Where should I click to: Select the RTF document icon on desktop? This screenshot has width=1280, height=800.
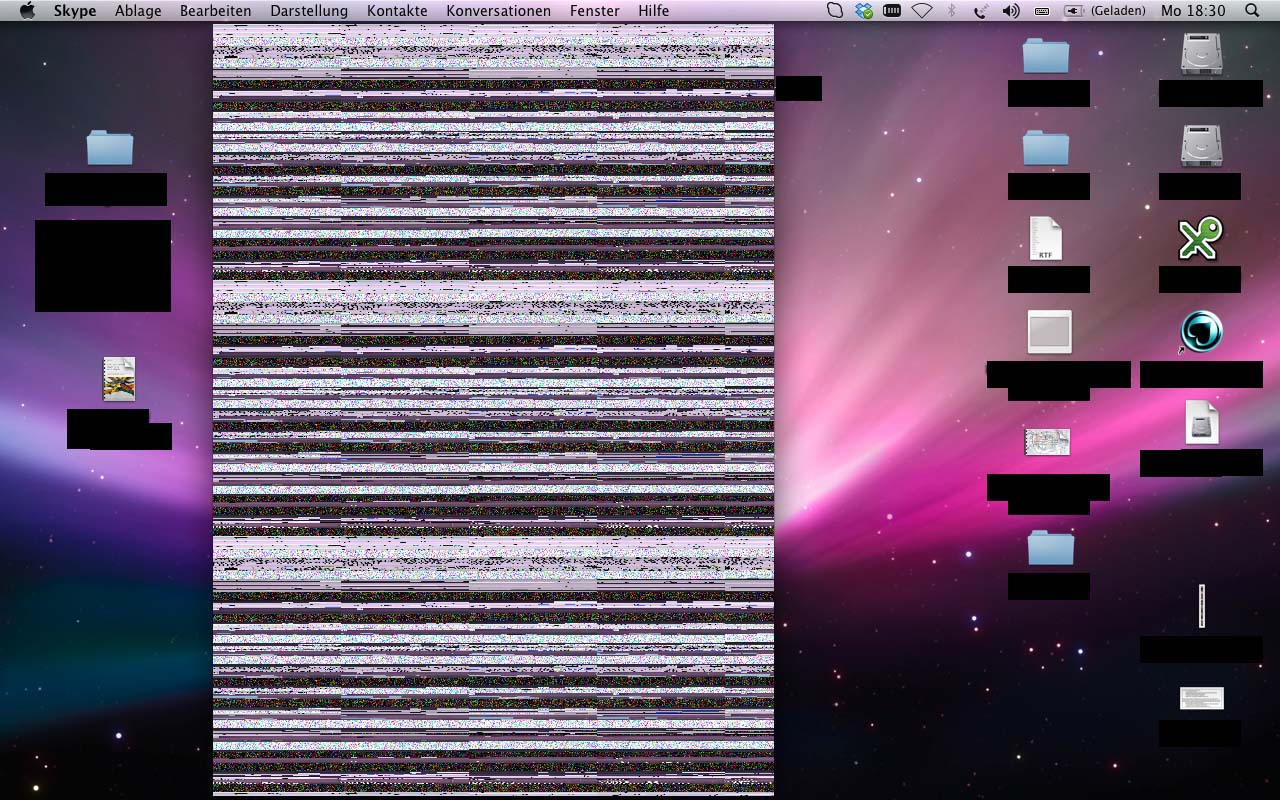pyautogui.click(x=1046, y=239)
